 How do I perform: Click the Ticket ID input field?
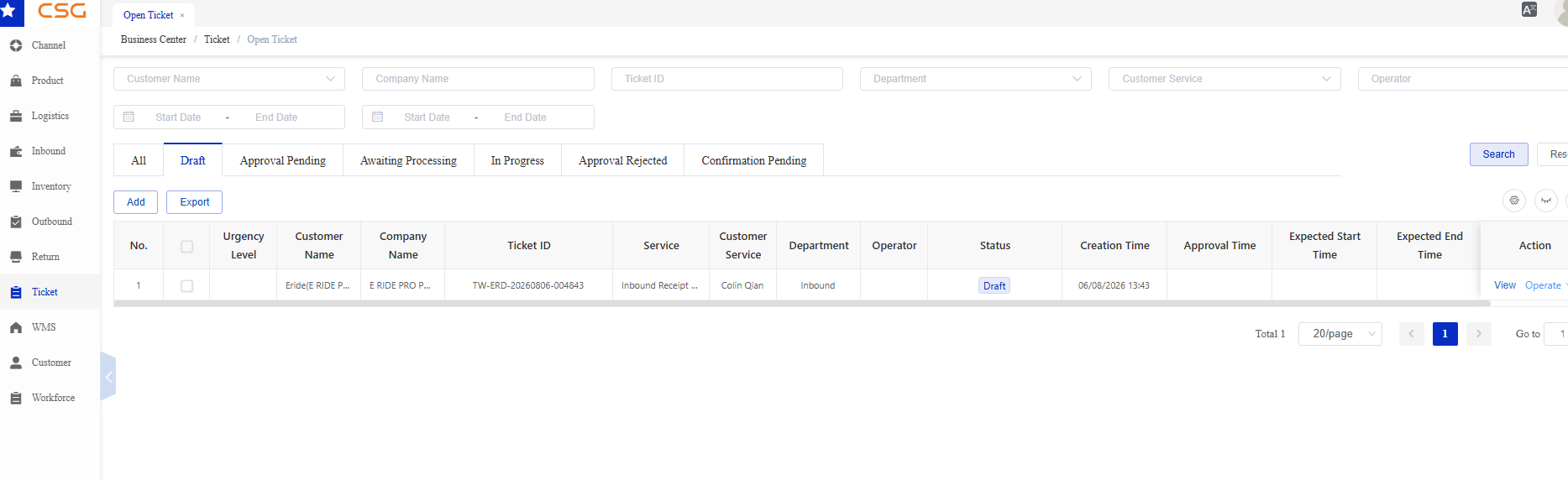point(727,79)
